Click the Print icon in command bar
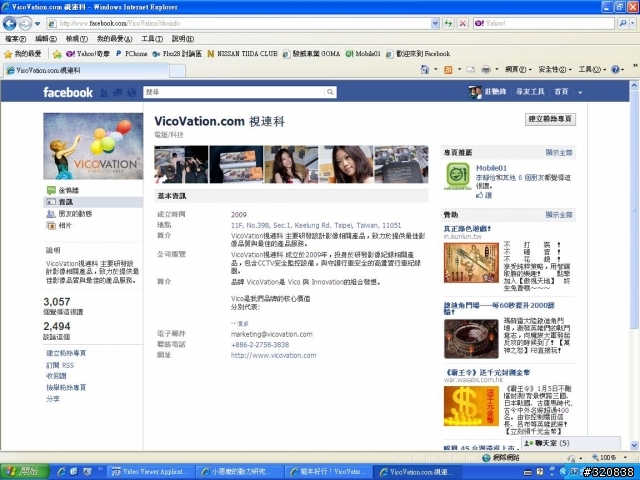 [486, 69]
